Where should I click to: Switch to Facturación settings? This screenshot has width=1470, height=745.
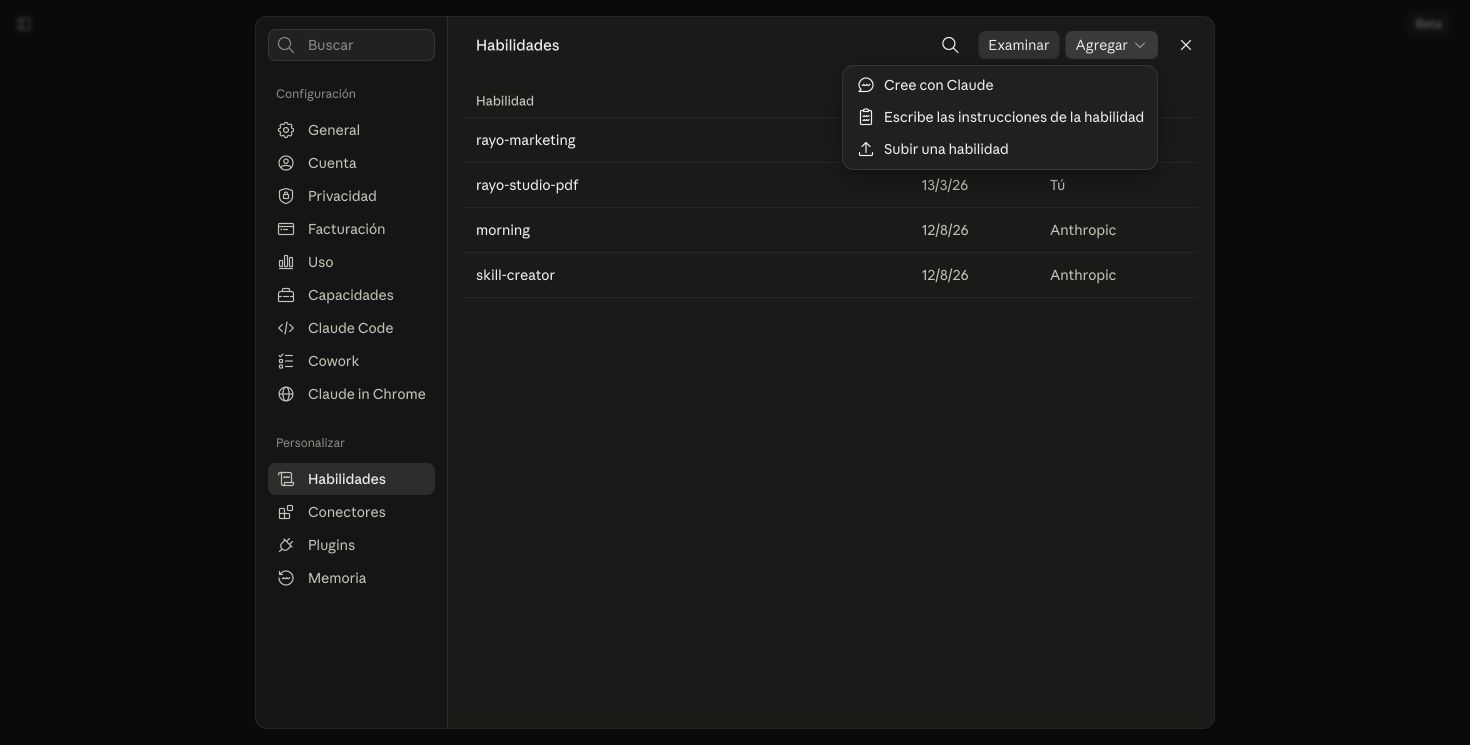(x=351, y=229)
